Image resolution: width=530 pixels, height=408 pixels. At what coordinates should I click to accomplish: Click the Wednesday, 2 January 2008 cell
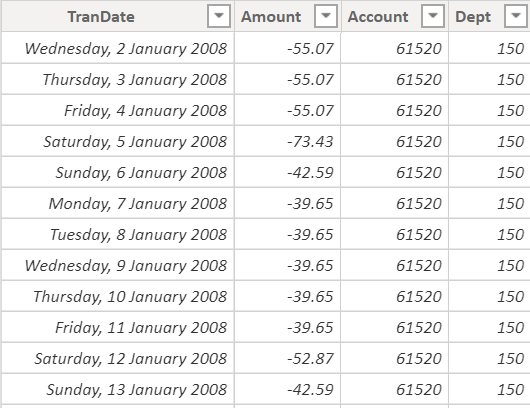pos(118,48)
